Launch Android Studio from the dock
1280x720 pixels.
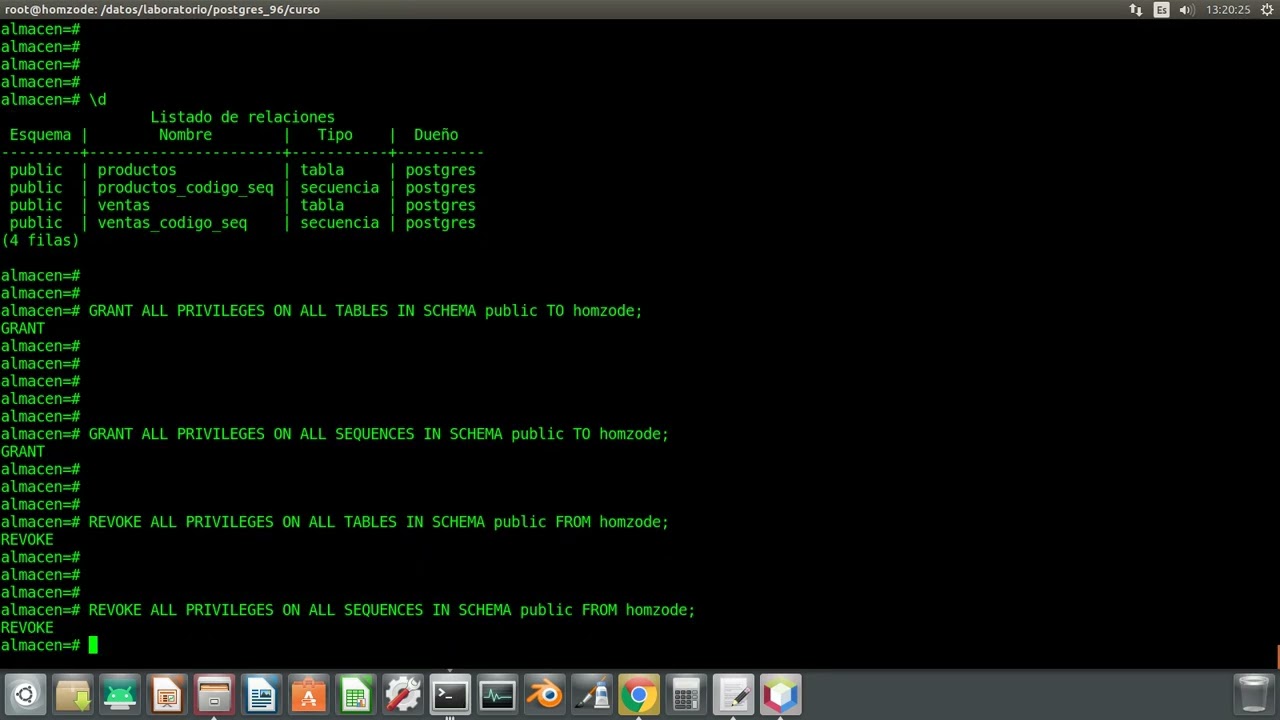coord(120,695)
